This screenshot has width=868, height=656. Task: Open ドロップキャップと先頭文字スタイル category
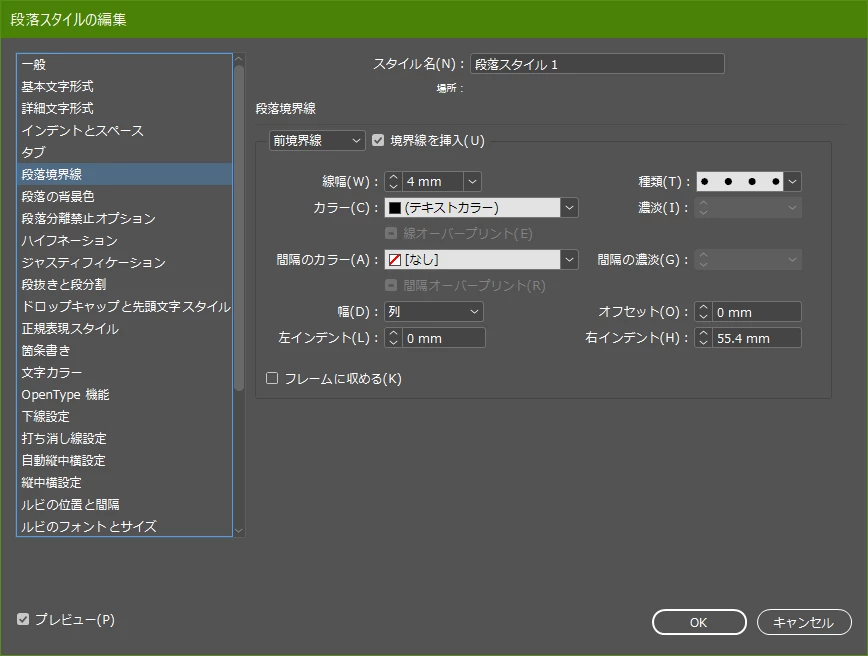tap(125, 306)
